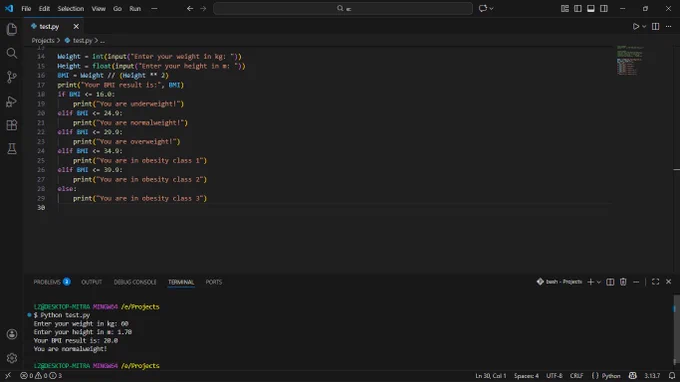Open the Source Control view
This screenshot has height=382, width=680.
coord(12,77)
